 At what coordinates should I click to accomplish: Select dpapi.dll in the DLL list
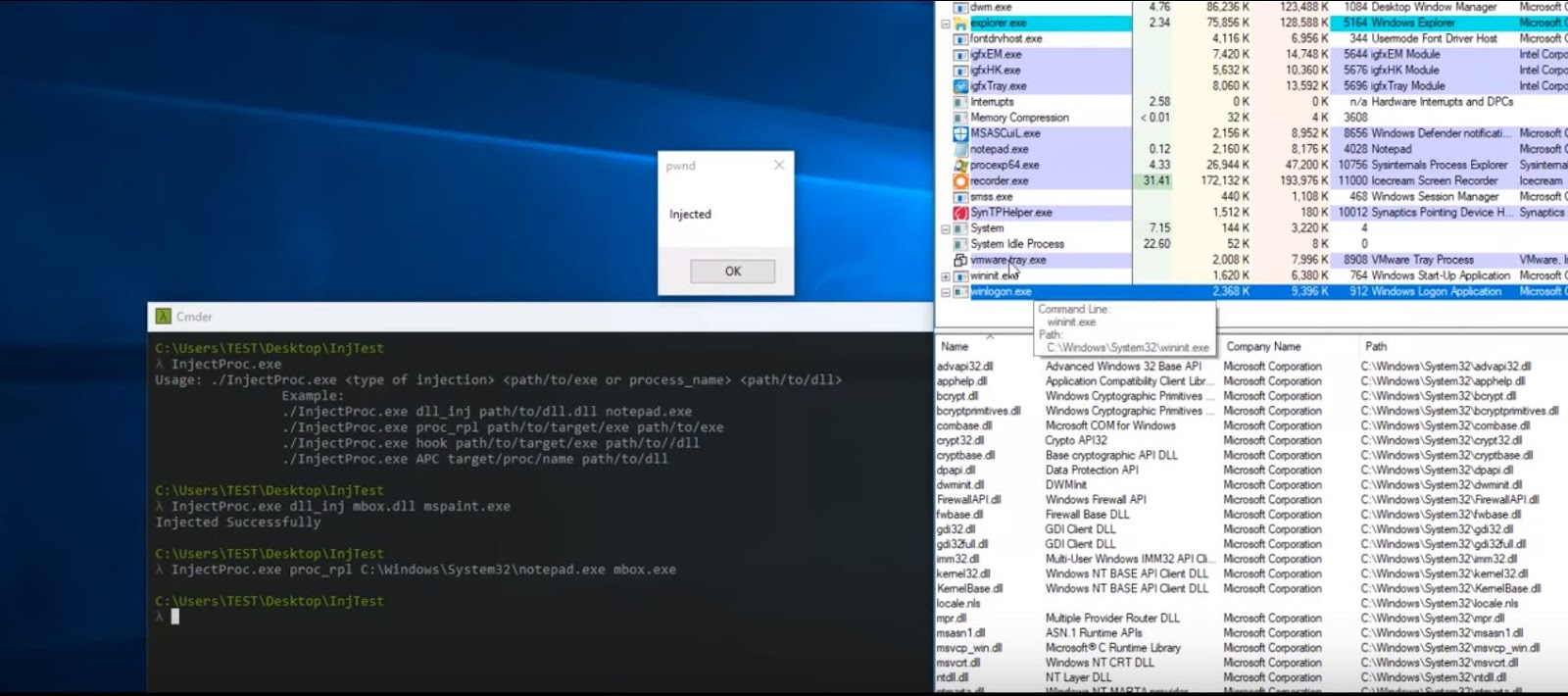(x=956, y=470)
